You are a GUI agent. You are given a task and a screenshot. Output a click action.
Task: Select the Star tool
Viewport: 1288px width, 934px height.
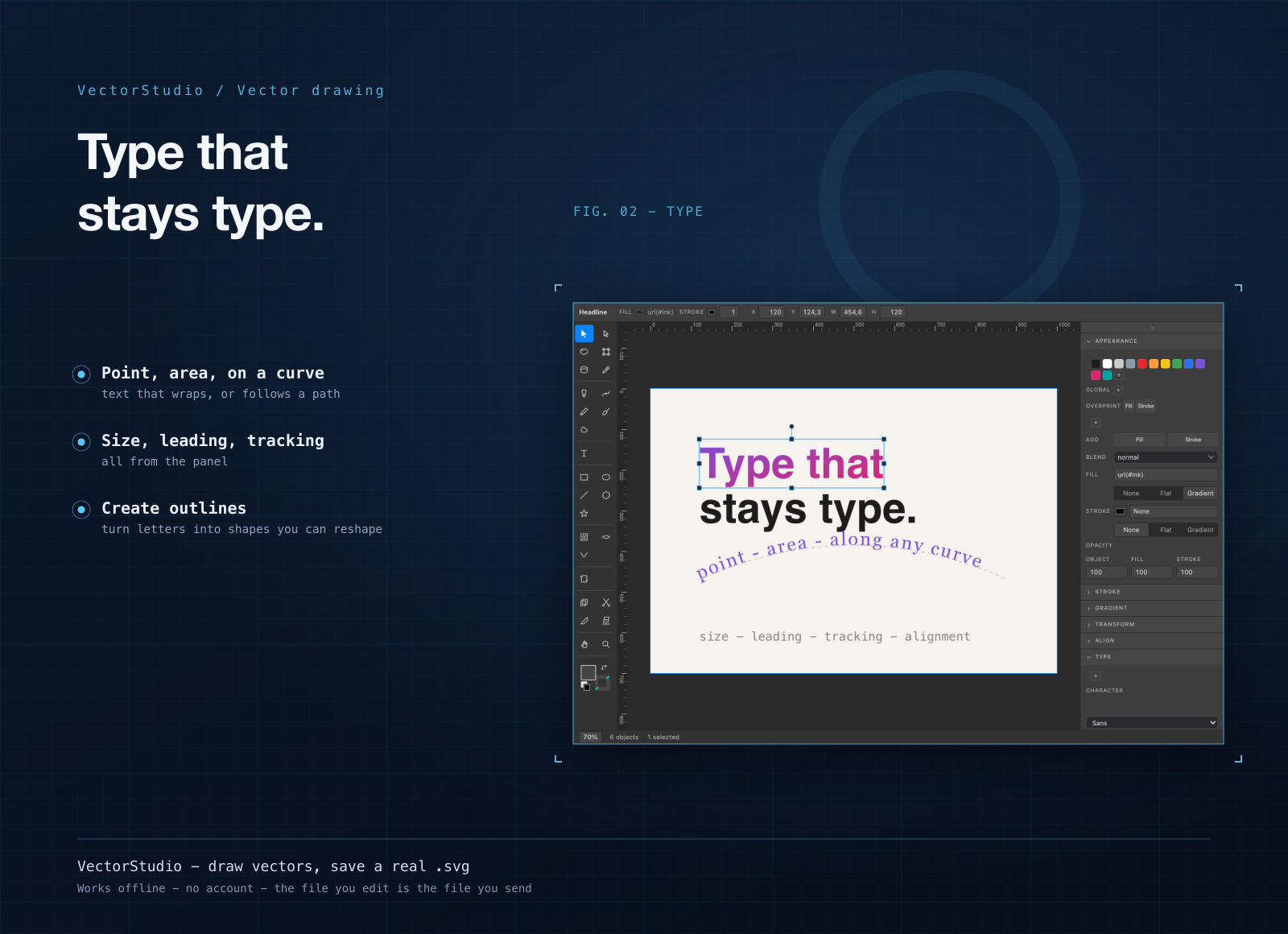point(584,514)
